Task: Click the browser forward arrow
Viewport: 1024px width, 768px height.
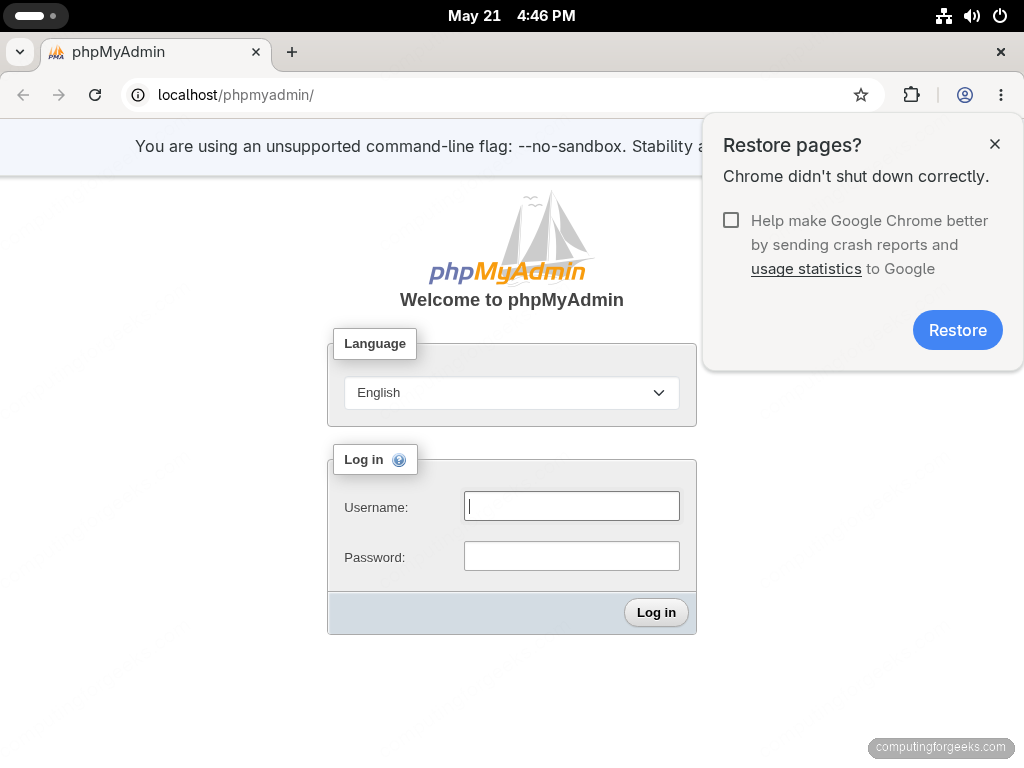Action: click(59, 95)
